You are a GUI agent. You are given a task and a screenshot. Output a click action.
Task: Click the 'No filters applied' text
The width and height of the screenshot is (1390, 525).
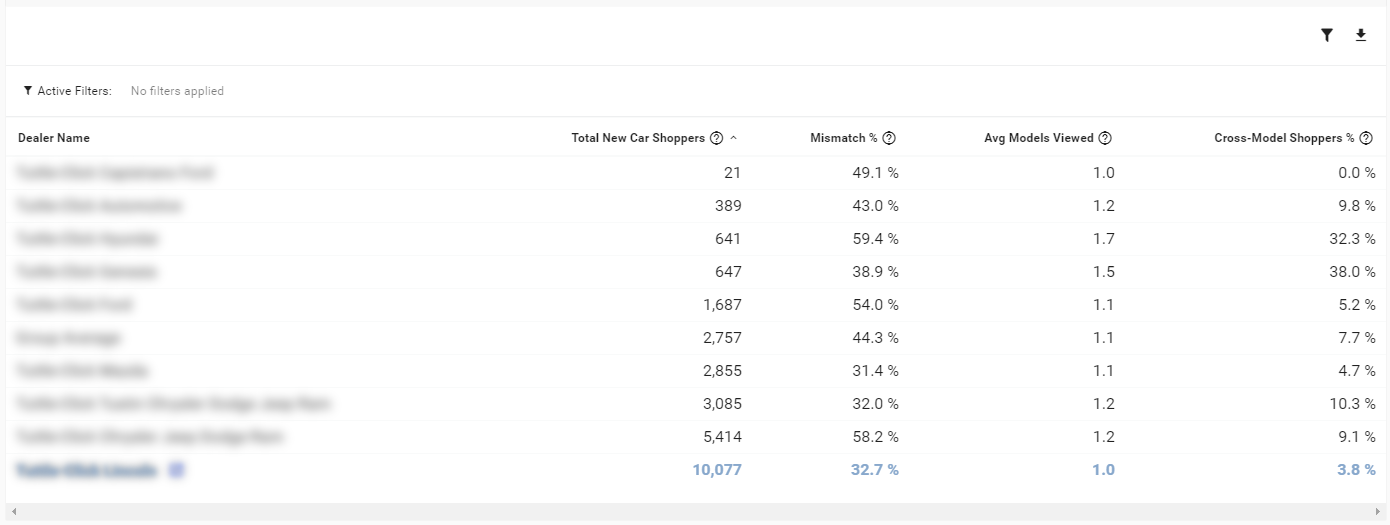(x=177, y=91)
